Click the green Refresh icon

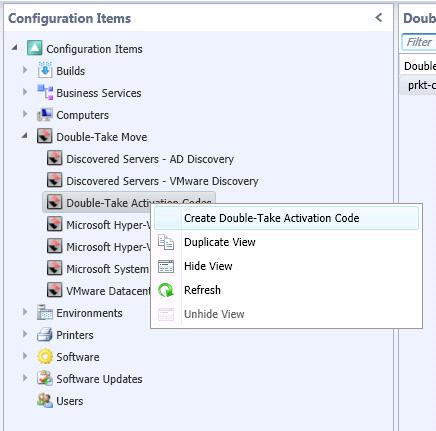pyautogui.click(x=166, y=290)
